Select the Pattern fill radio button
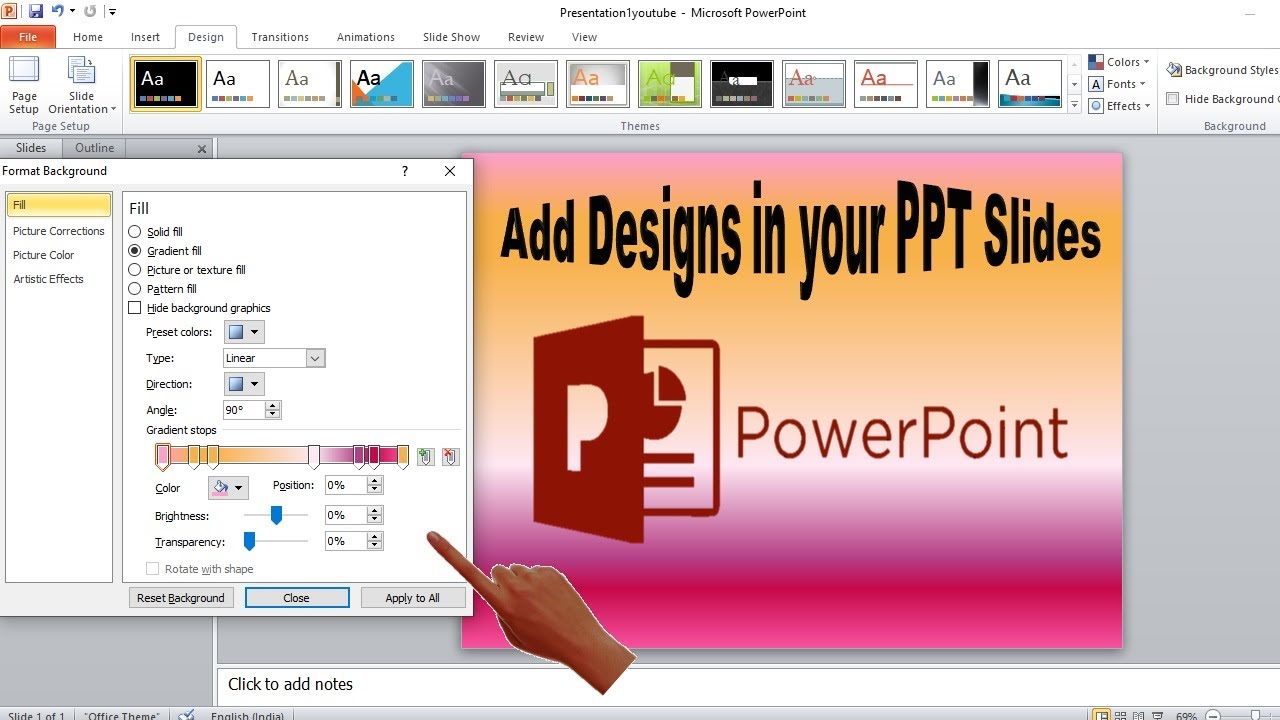Image resolution: width=1280 pixels, height=720 pixels. 135,289
